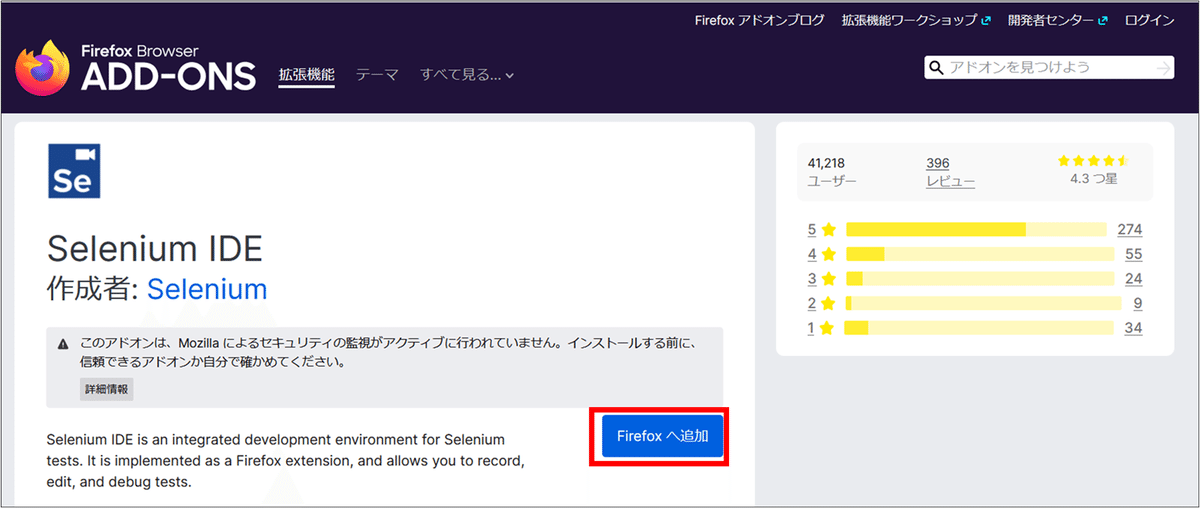Click the Selenium IDE extension icon
The width and height of the screenshot is (1200, 508).
[74, 171]
